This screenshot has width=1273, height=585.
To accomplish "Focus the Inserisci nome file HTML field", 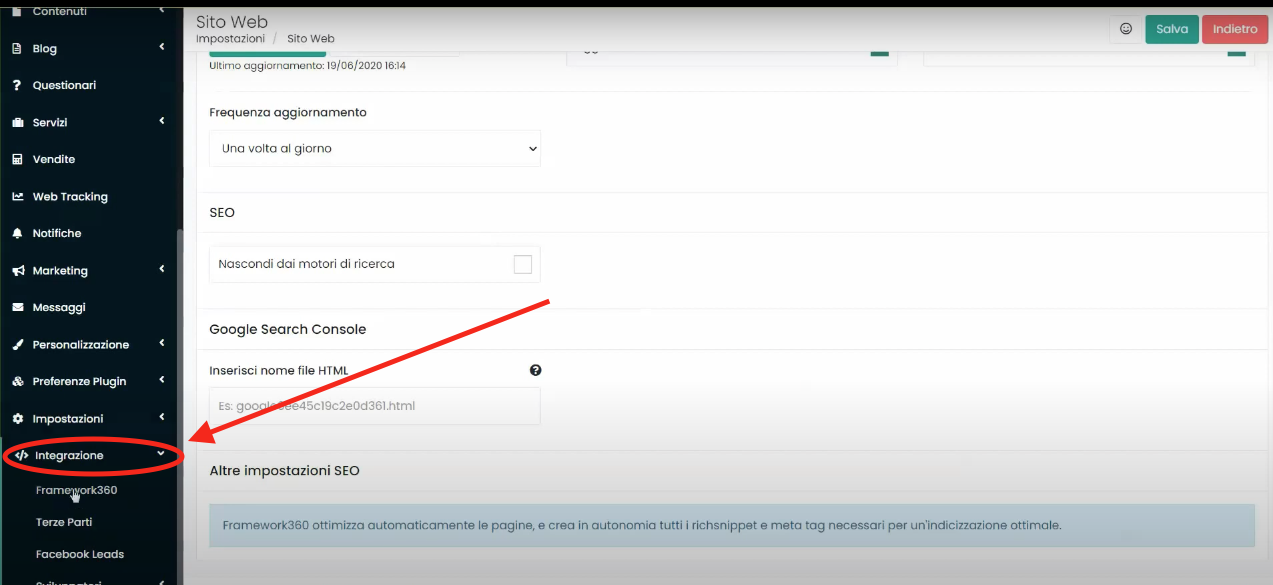I will (x=375, y=406).
